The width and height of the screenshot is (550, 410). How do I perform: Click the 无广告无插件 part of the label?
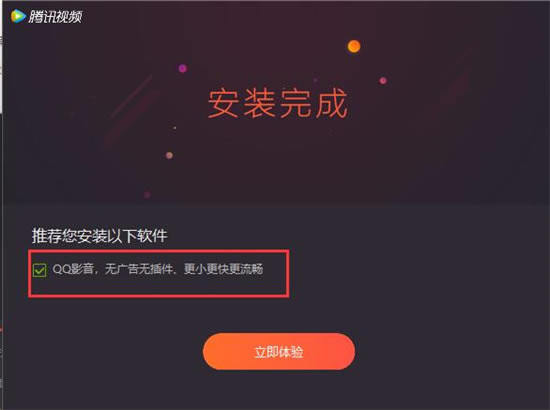139,269
